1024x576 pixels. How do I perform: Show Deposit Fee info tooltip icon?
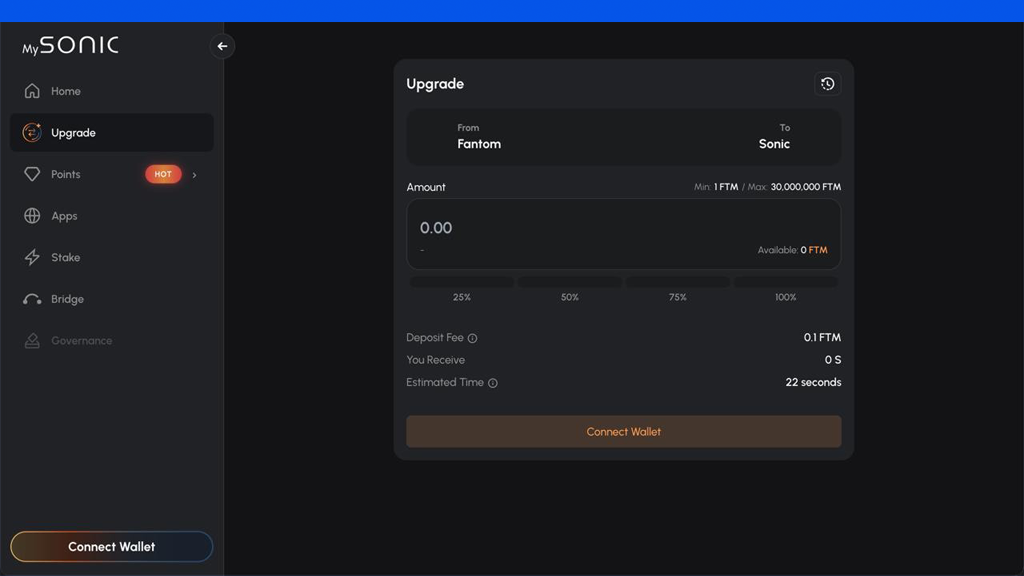[x=472, y=338]
